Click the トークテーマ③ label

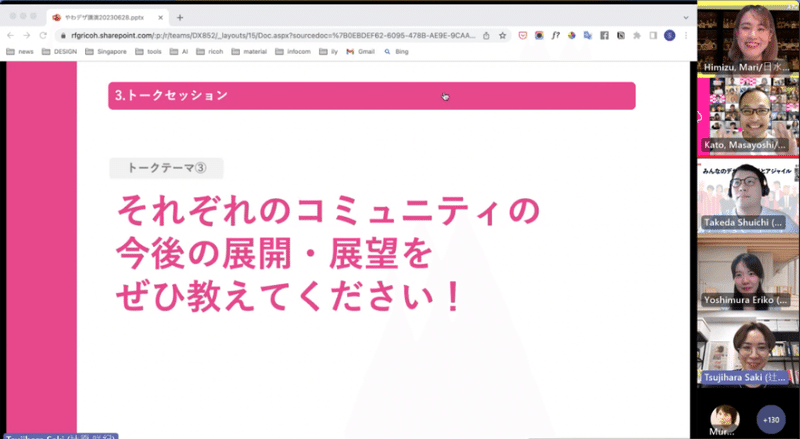[x=166, y=168]
